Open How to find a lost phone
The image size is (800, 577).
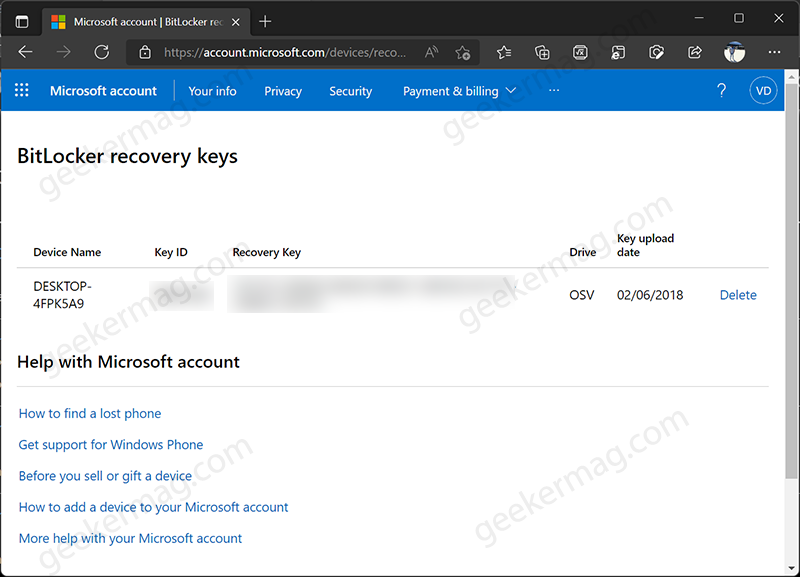[90, 413]
